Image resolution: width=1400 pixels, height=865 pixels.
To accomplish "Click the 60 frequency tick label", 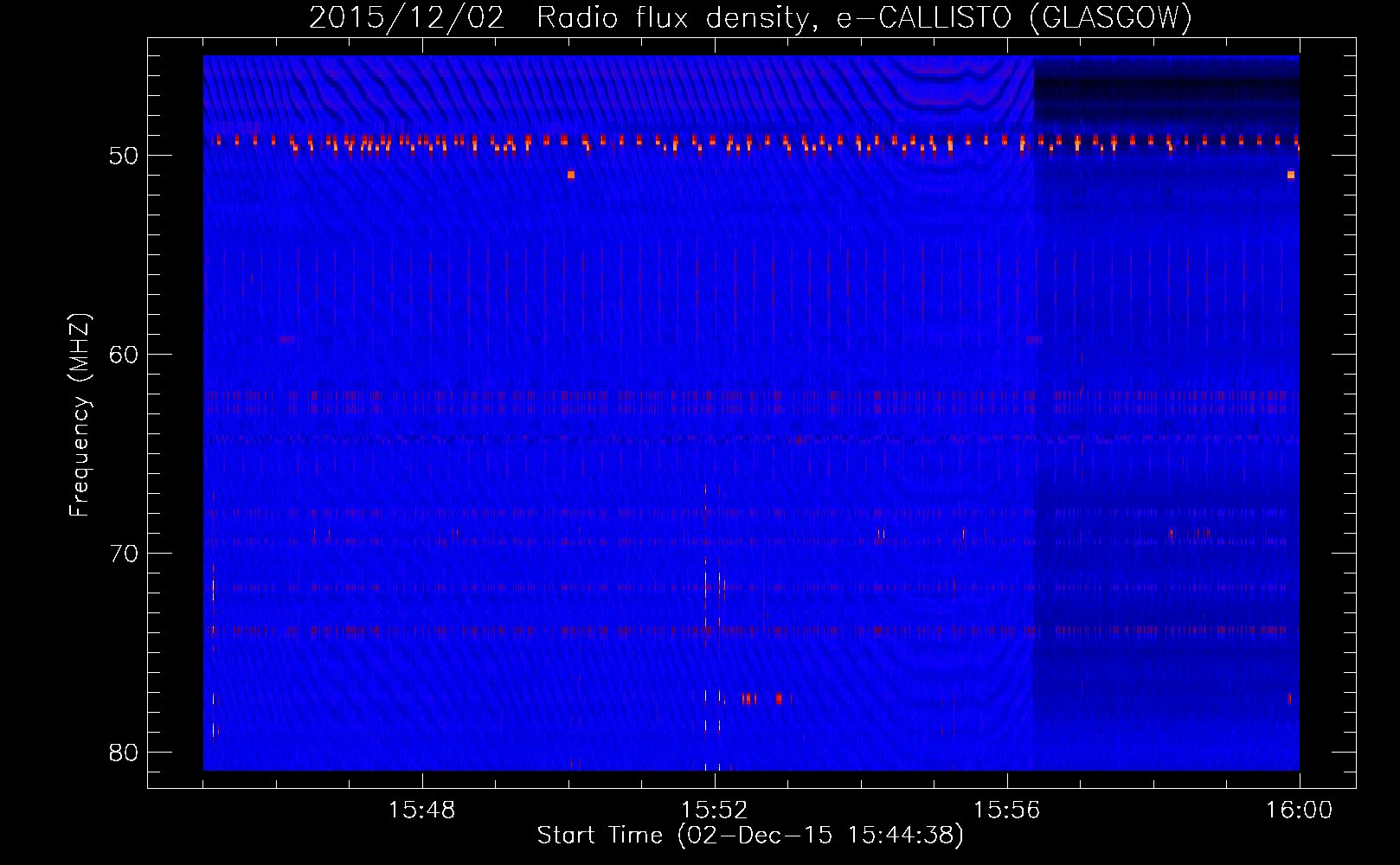I will (125, 355).
